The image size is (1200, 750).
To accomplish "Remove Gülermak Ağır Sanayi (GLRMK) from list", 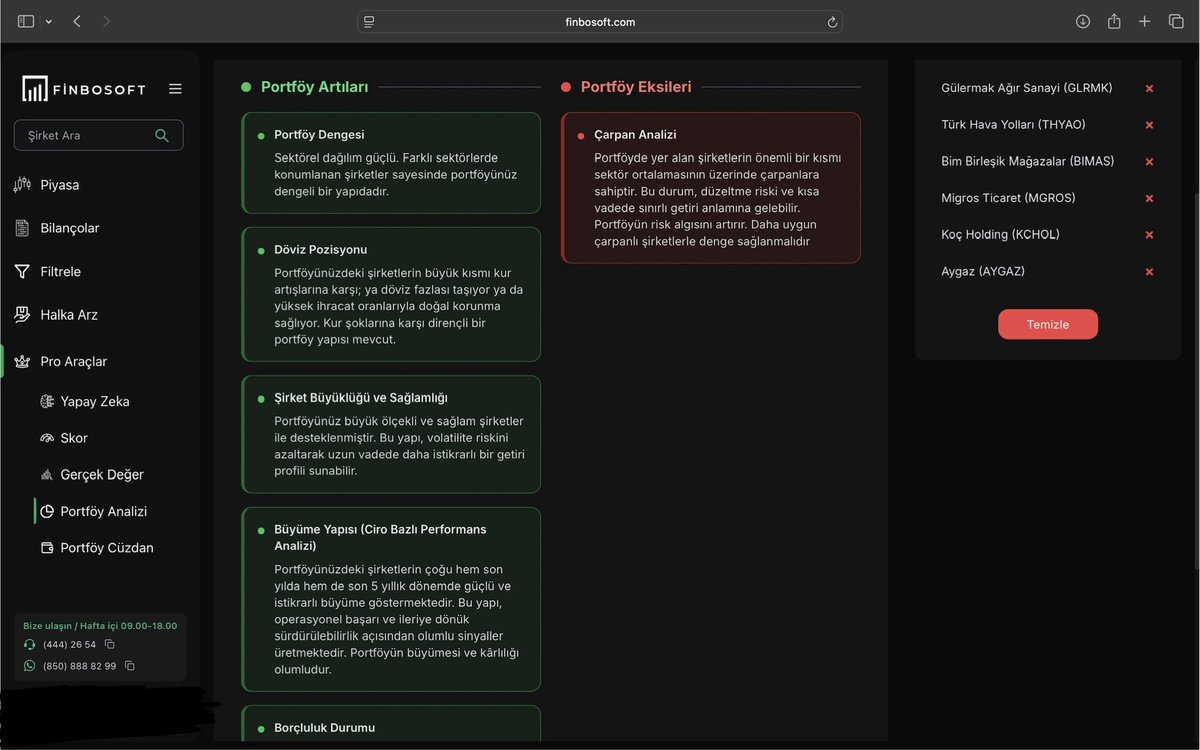I will pyautogui.click(x=1149, y=88).
